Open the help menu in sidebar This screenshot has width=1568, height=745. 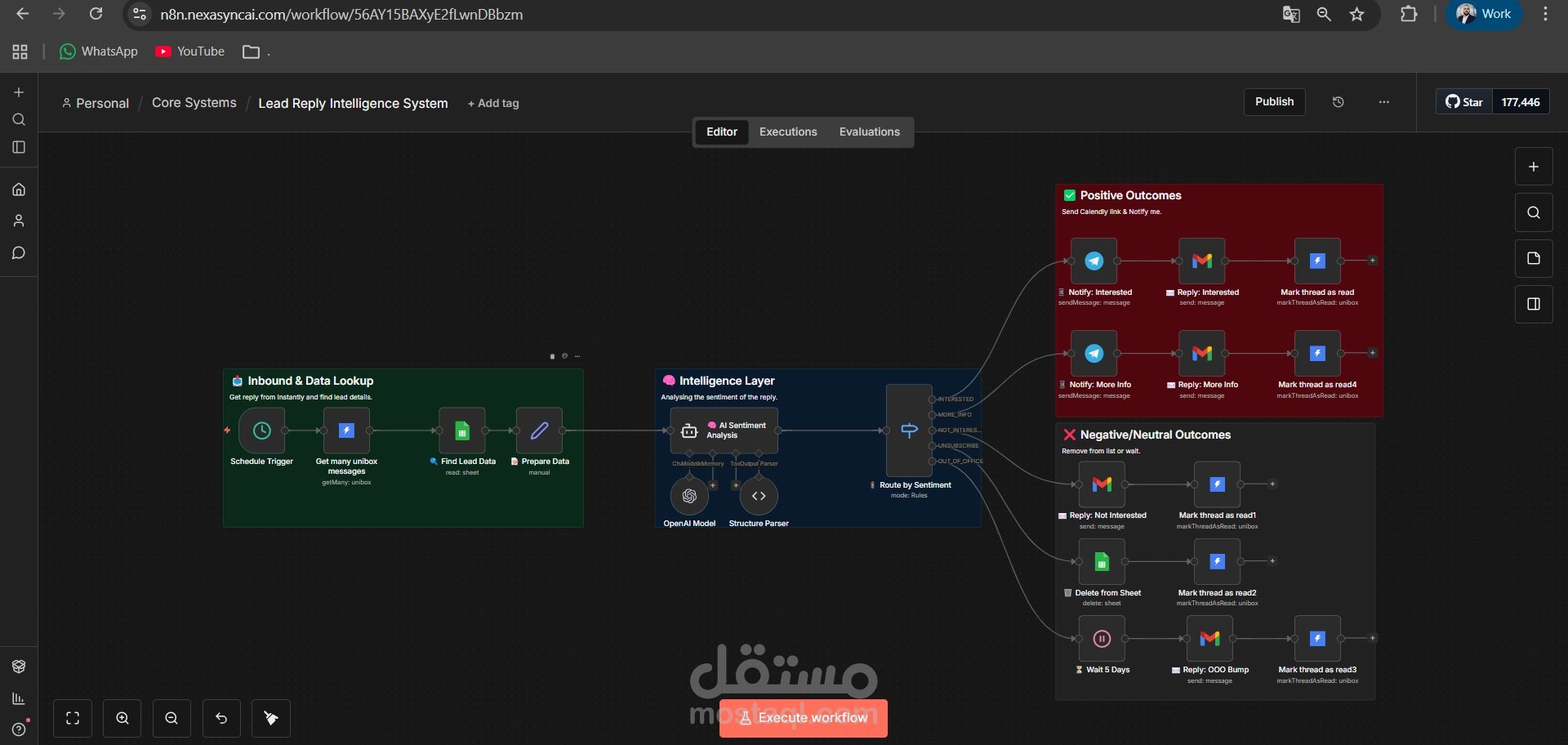(x=19, y=729)
